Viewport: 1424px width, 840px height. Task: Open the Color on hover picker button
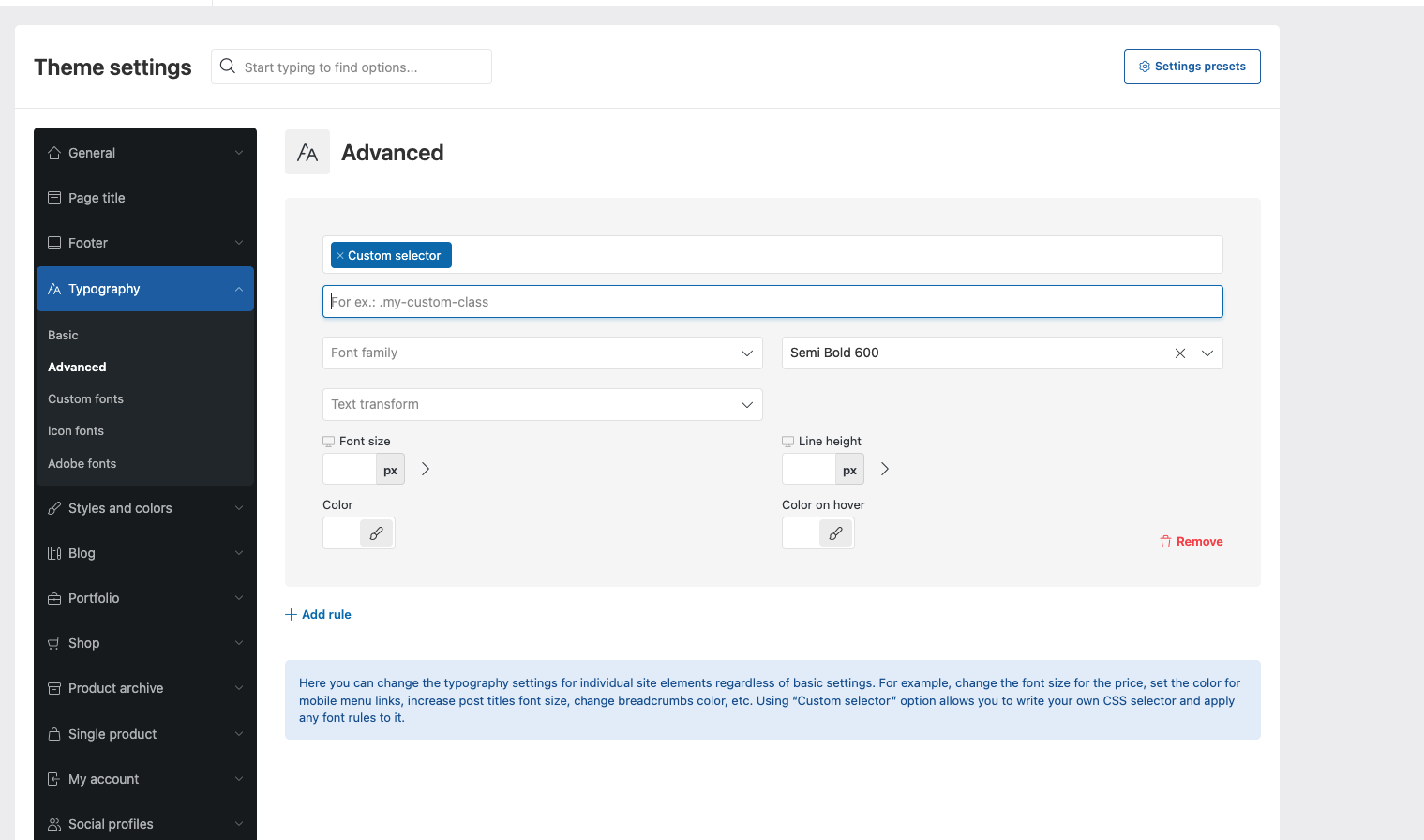pos(835,533)
